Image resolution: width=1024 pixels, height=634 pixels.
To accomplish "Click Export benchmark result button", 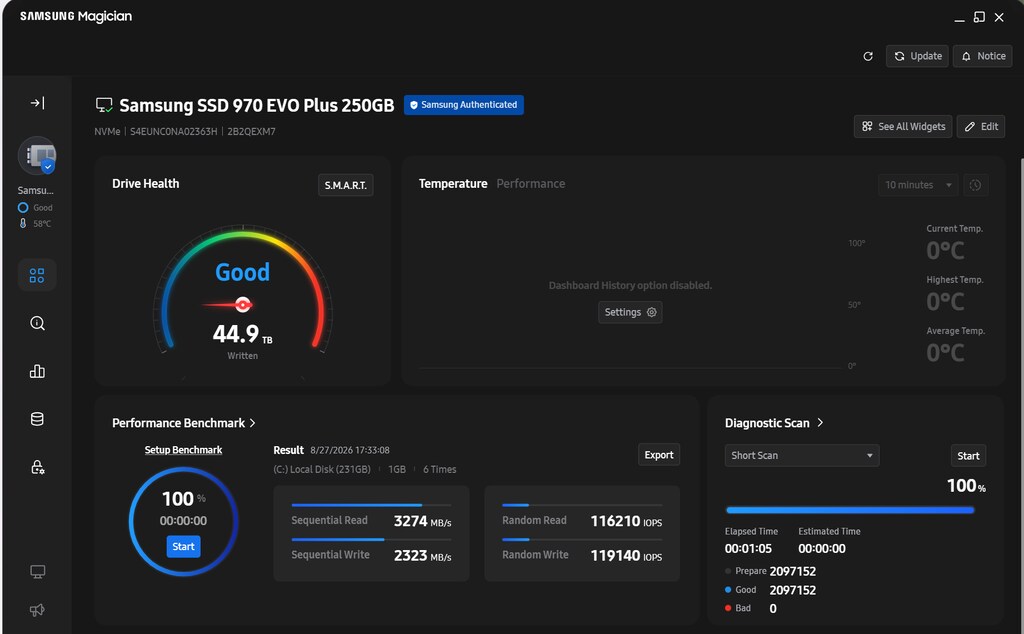I will pyautogui.click(x=659, y=455).
